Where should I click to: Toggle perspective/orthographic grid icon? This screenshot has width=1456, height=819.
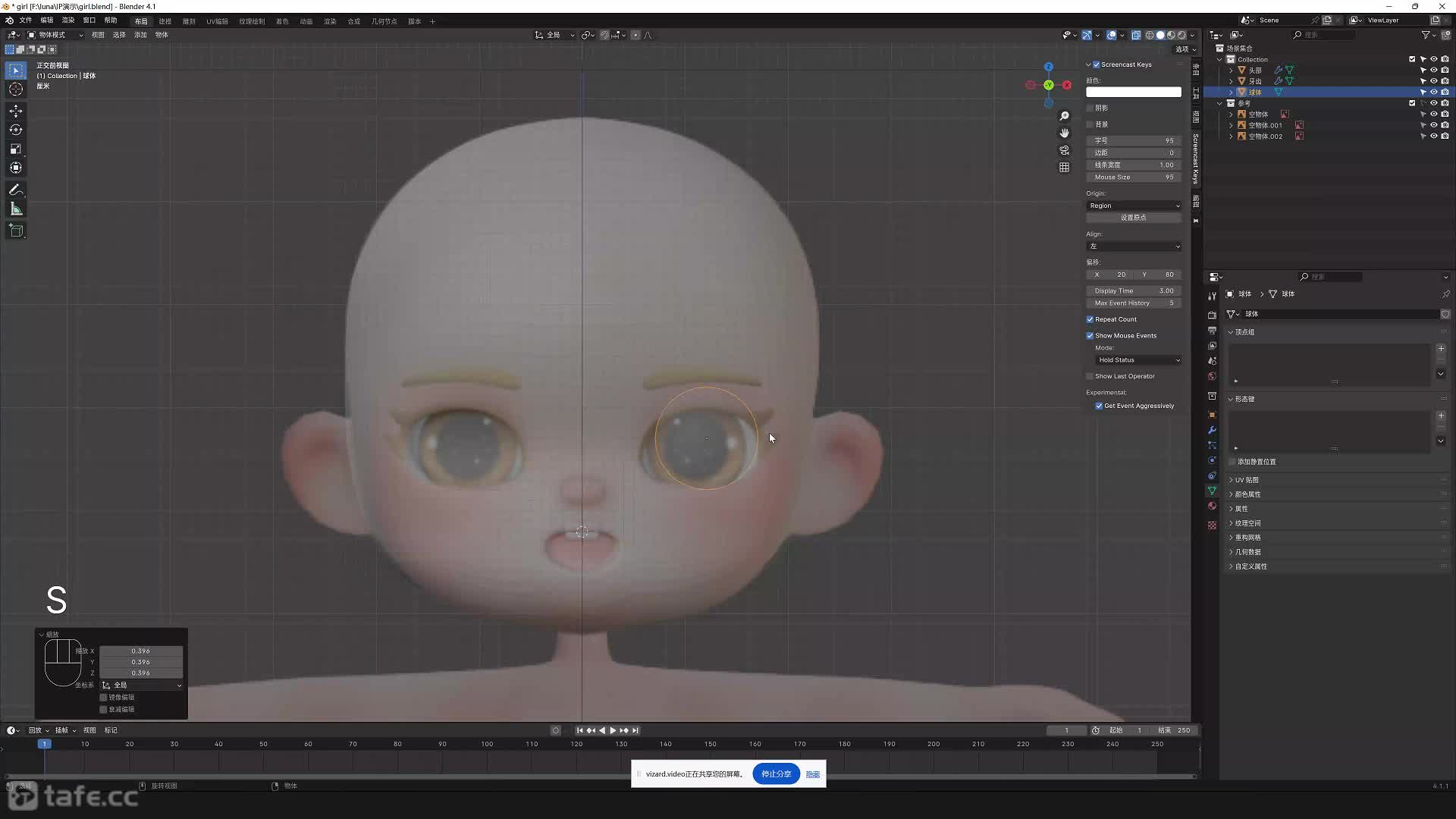click(x=1064, y=168)
